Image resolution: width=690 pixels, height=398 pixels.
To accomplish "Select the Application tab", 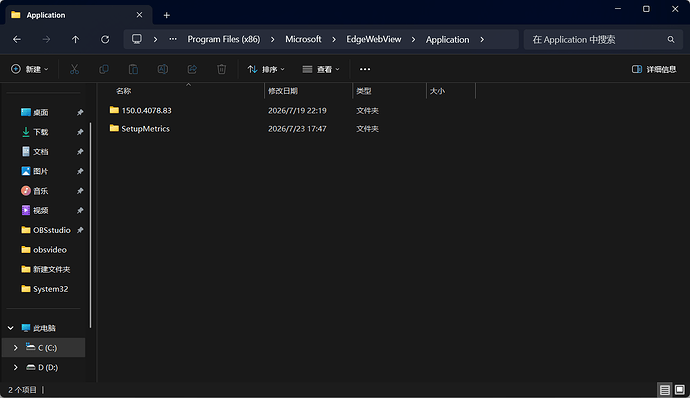I will pos(79,15).
